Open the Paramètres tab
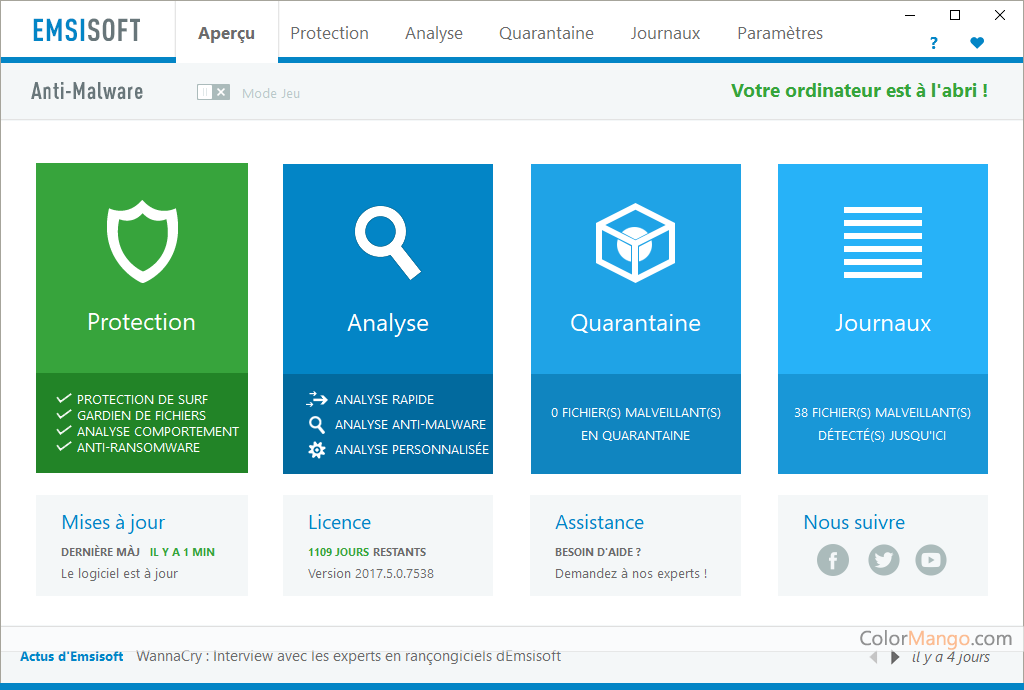Screen dimensions: 1024x690 tap(780, 33)
